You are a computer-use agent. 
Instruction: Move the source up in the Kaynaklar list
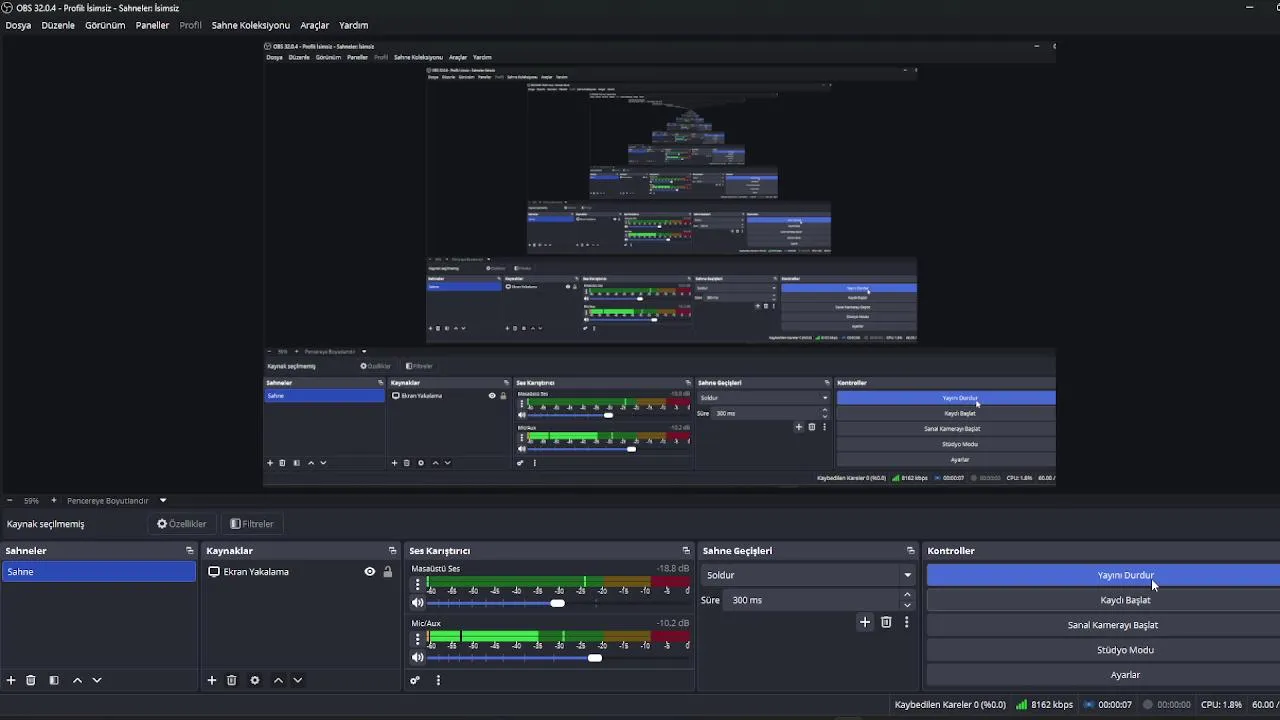click(278, 680)
